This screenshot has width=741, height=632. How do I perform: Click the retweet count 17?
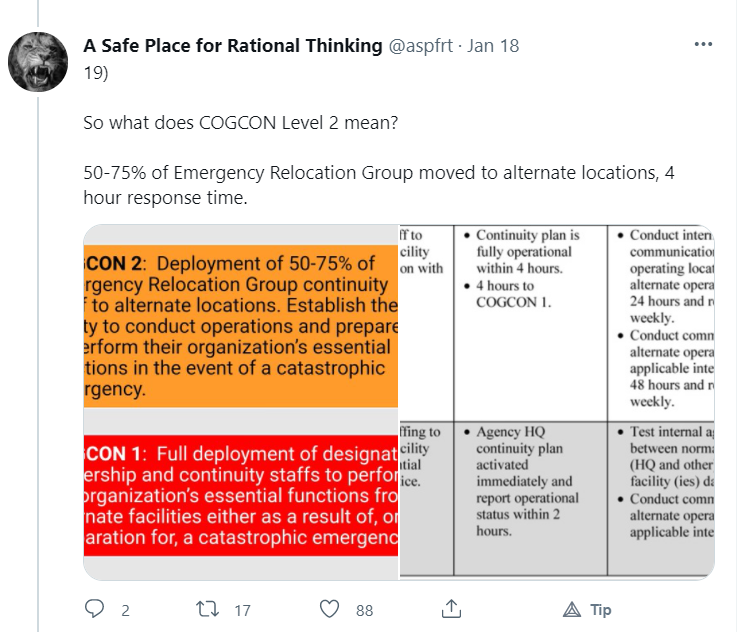242,610
